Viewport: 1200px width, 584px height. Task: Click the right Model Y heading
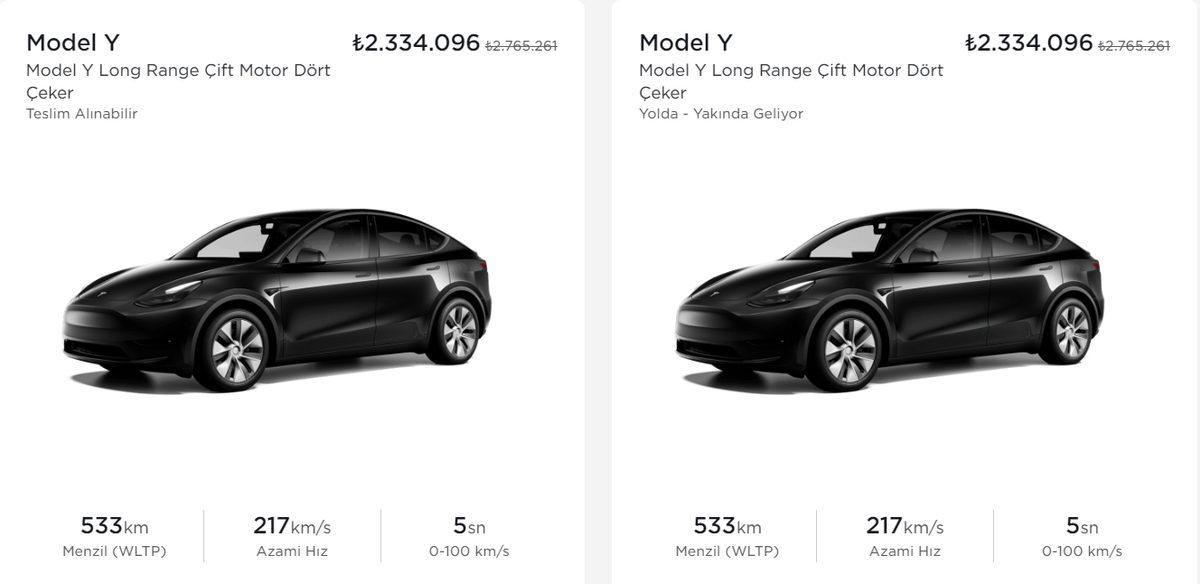click(686, 42)
